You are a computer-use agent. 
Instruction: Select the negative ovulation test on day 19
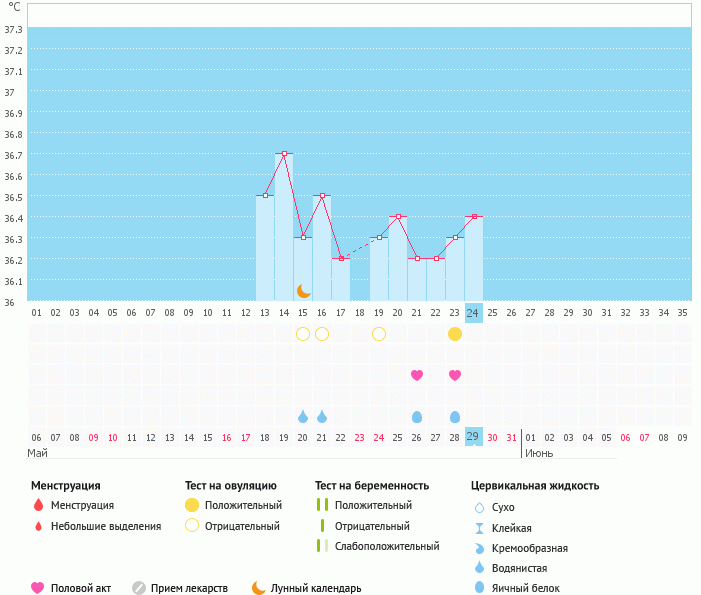click(379, 334)
